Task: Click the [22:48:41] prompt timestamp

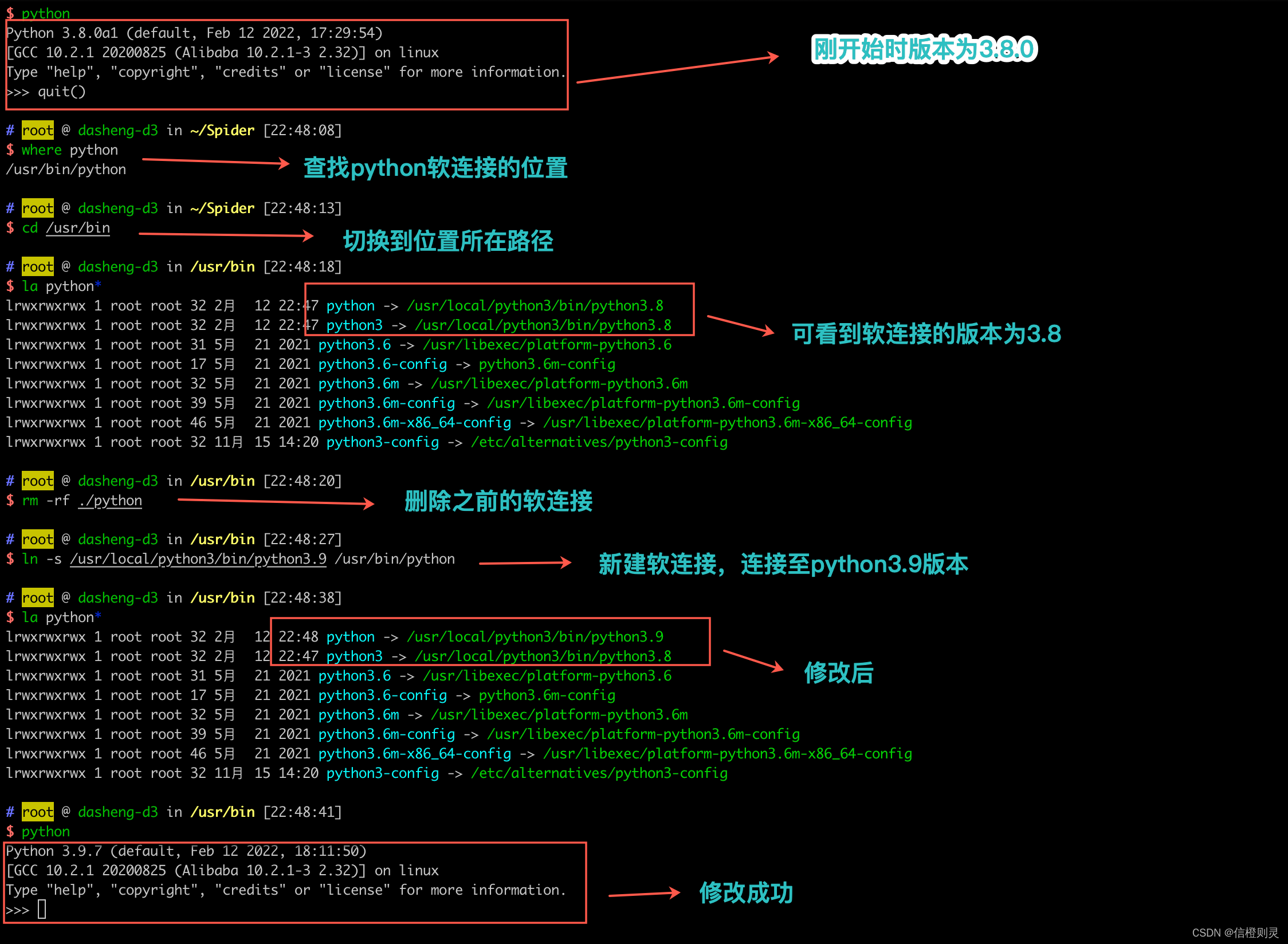Action: click(303, 812)
